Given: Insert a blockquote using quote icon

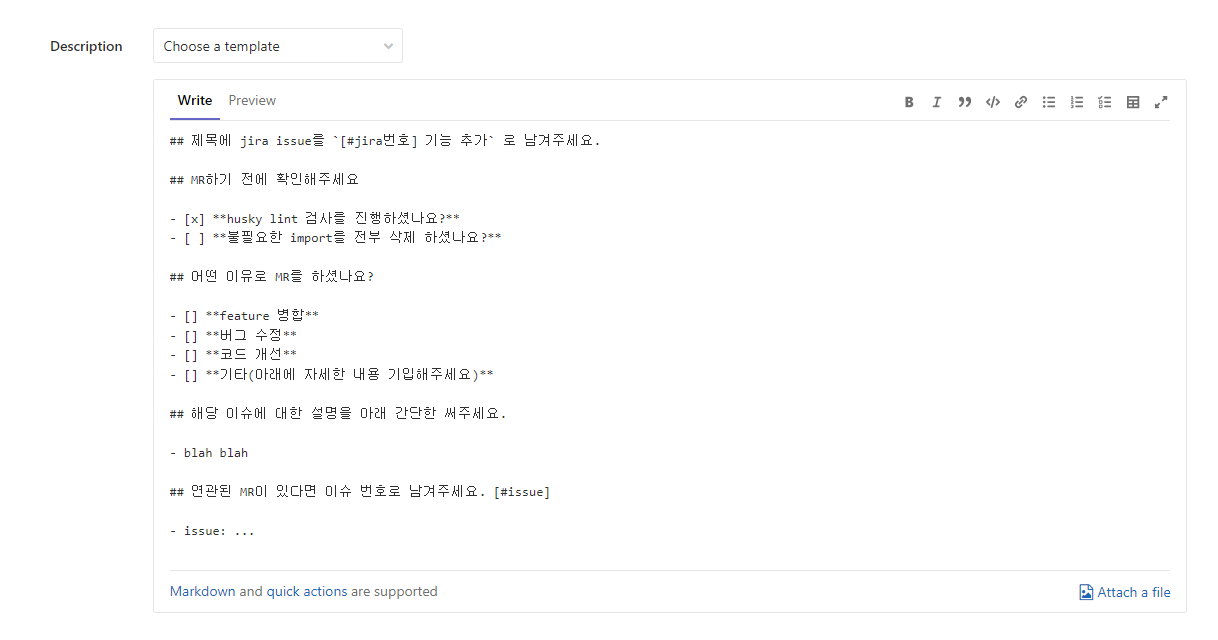Looking at the screenshot, I should click(965, 102).
